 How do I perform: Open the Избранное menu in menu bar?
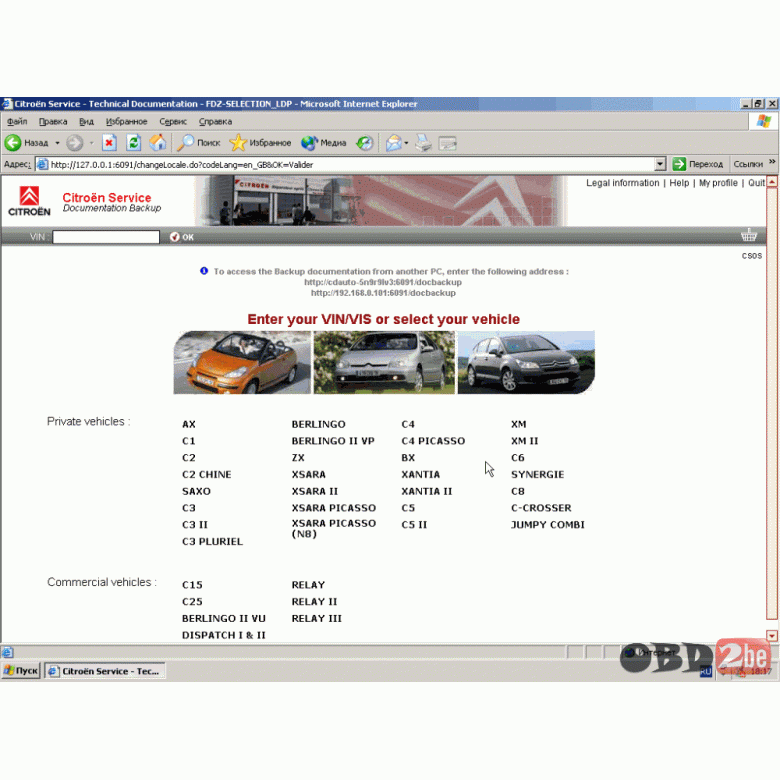click(x=126, y=121)
